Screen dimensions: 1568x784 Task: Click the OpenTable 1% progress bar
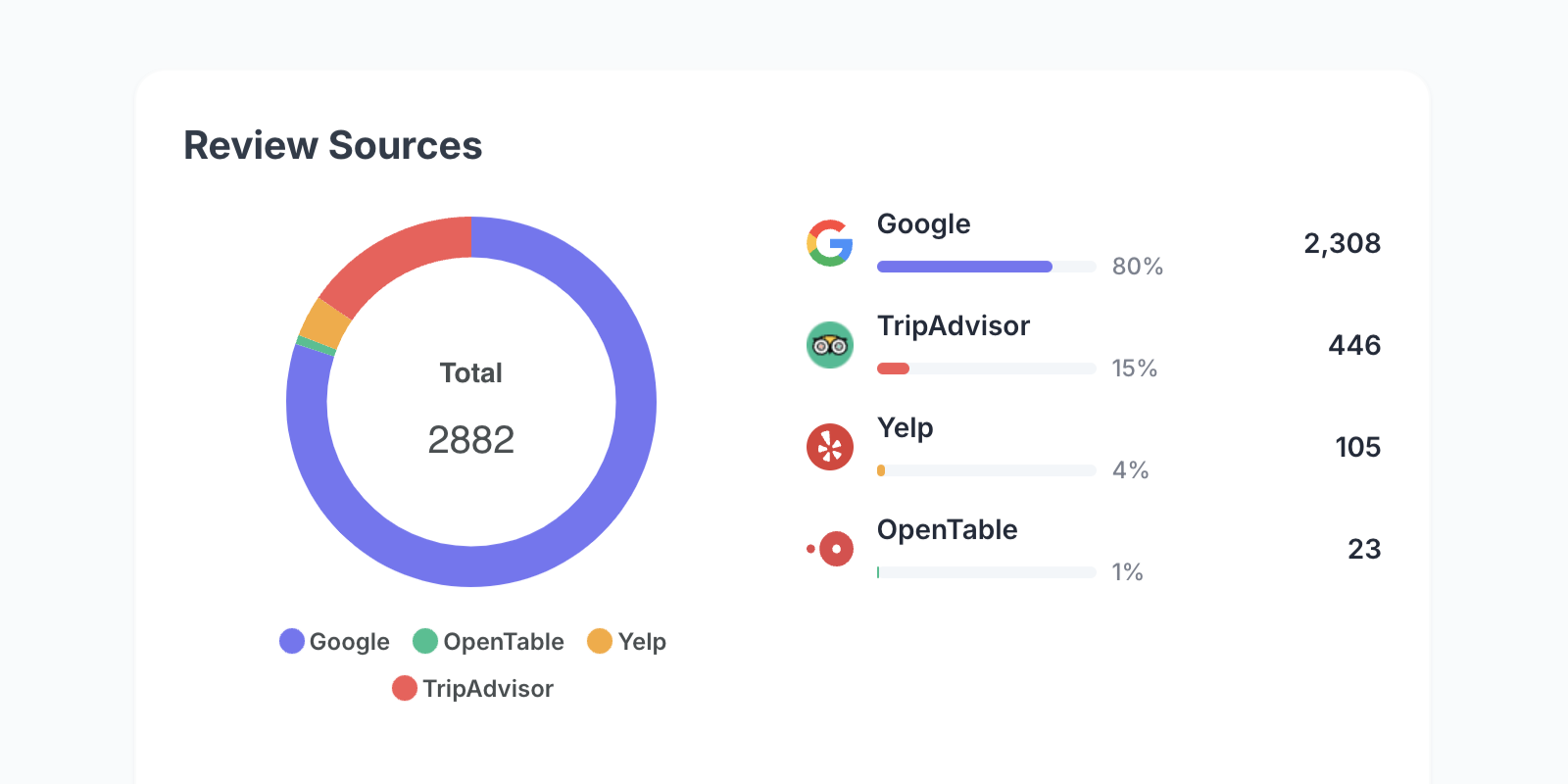coord(986,572)
